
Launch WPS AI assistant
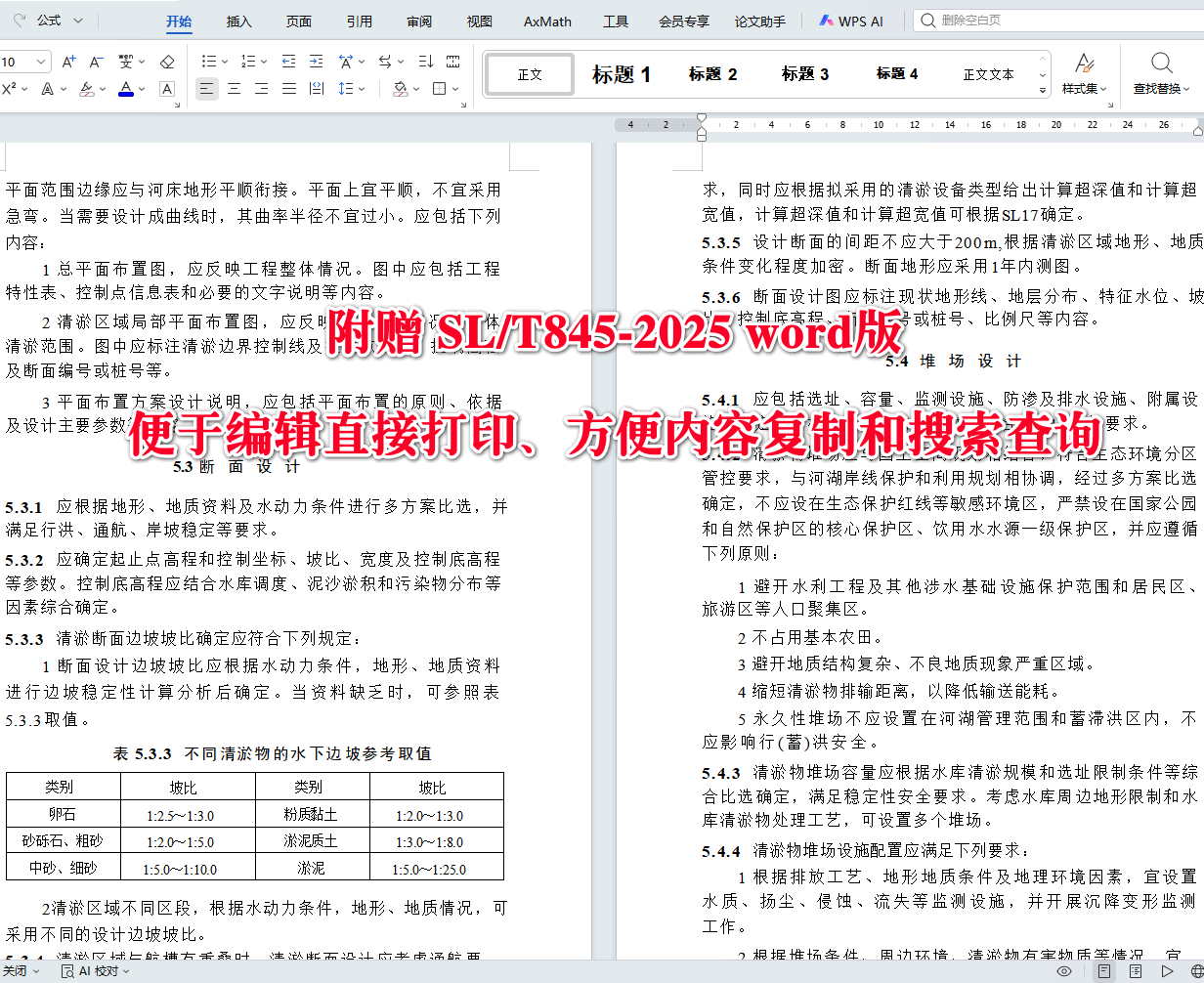point(851,21)
